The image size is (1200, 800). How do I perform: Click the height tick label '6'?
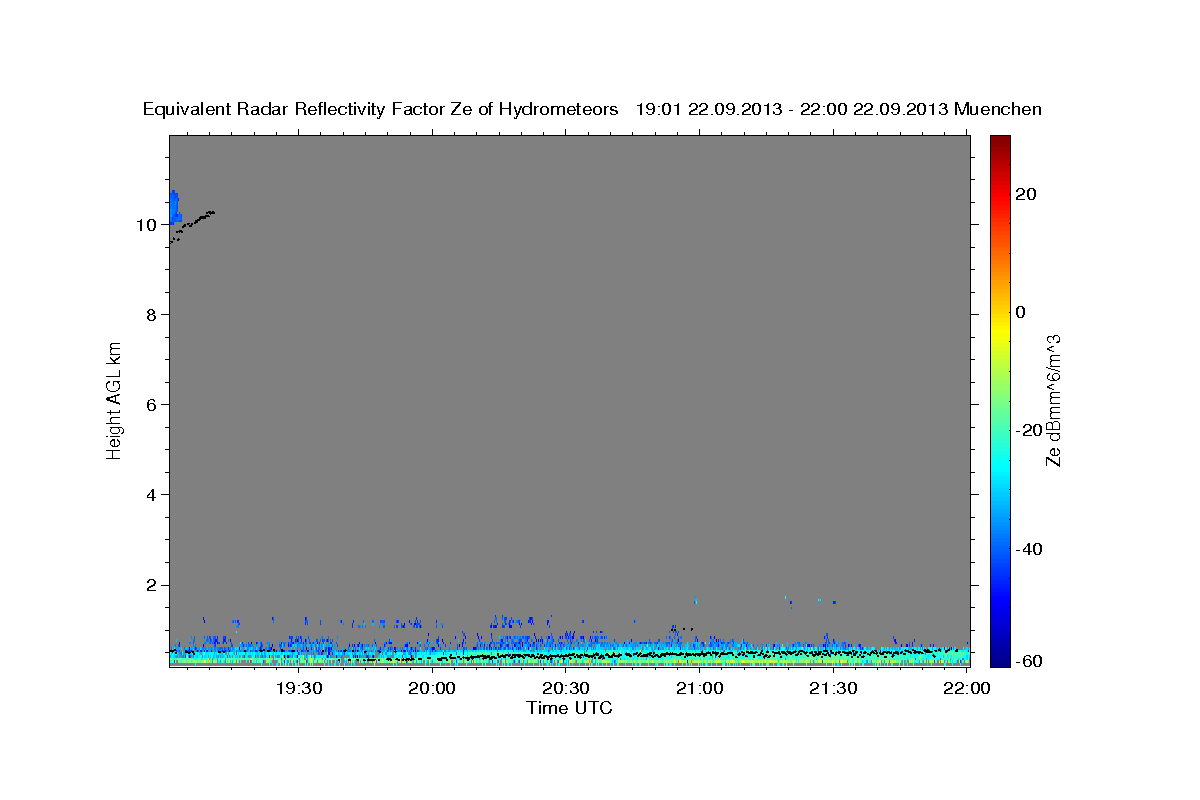coord(151,405)
